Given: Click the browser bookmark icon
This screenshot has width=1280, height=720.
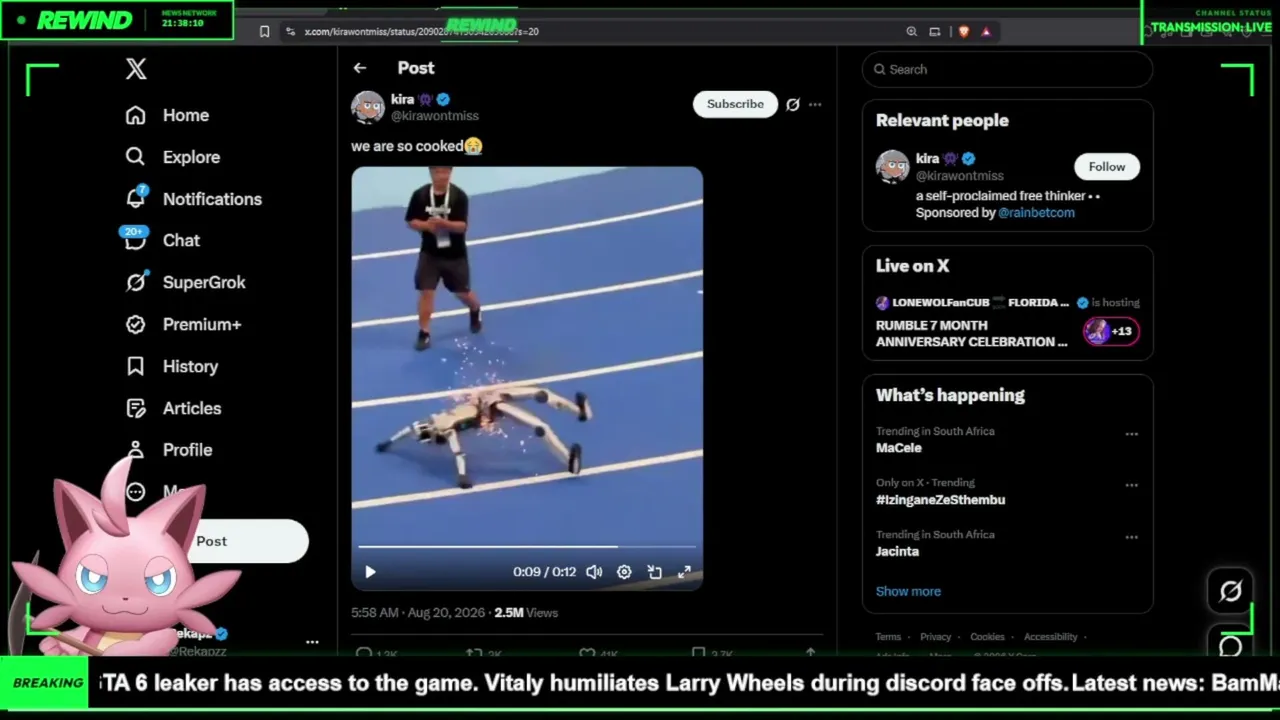Looking at the screenshot, I should coord(264,32).
